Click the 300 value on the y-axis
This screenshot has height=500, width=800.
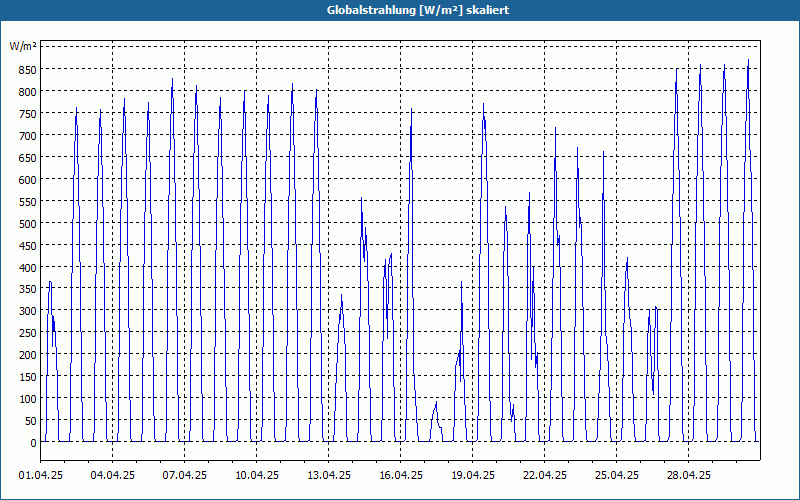point(28,311)
